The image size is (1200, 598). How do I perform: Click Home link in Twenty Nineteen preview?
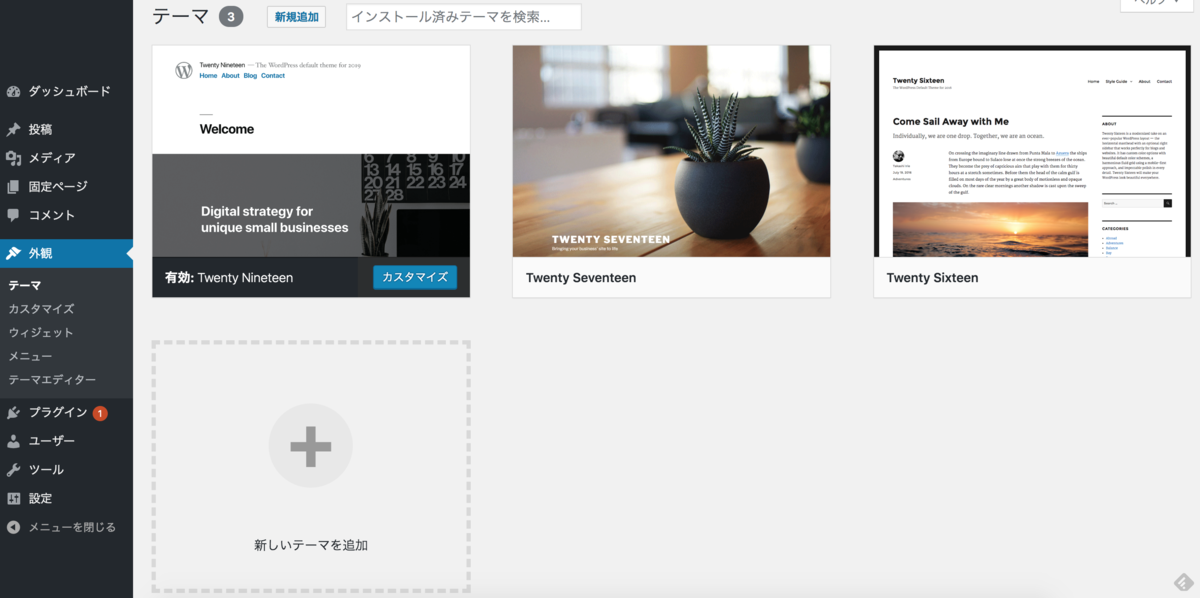(x=208, y=76)
